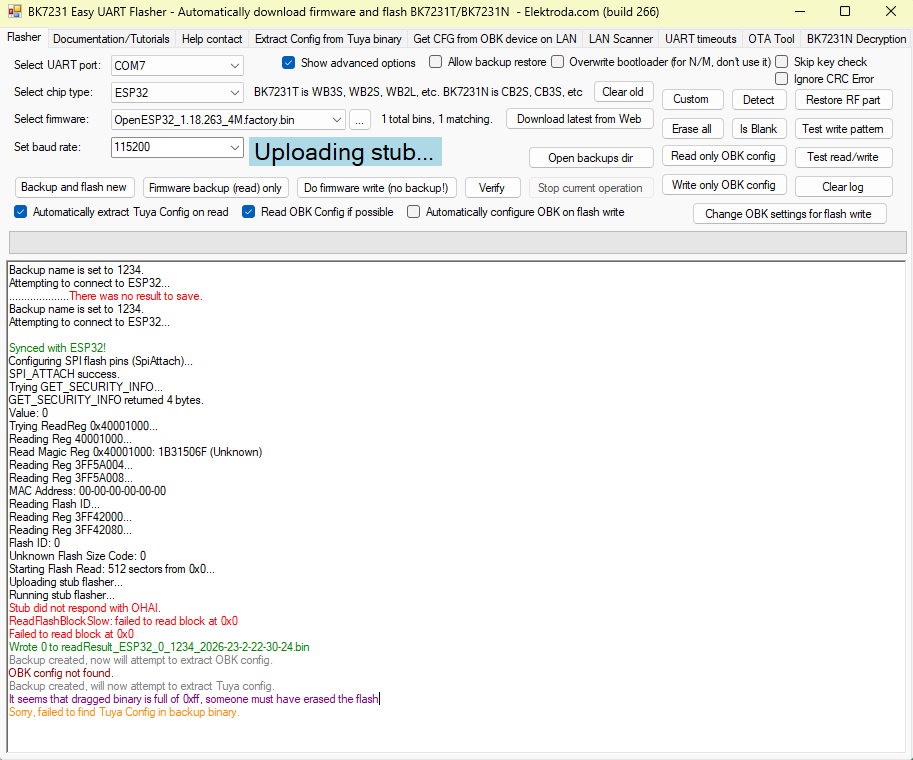
Task: Click log line 'There was no result to save.'
Action: [x=136, y=296]
